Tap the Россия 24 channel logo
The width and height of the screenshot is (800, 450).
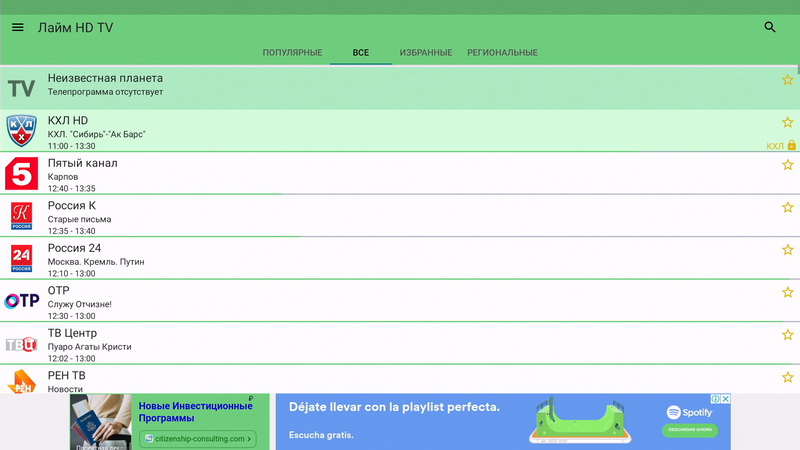[21, 258]
